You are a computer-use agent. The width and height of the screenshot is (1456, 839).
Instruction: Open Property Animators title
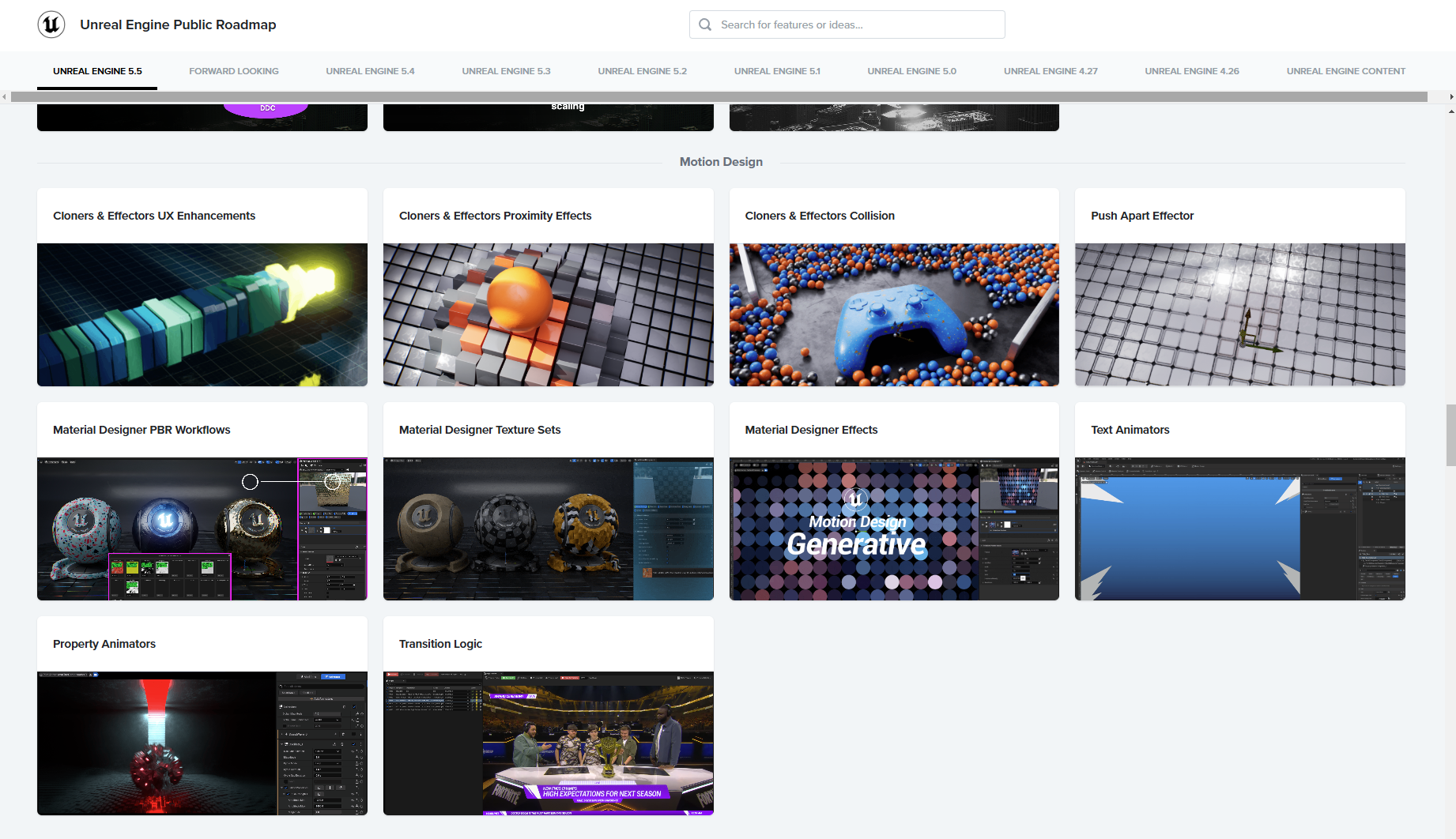[104, 644]
